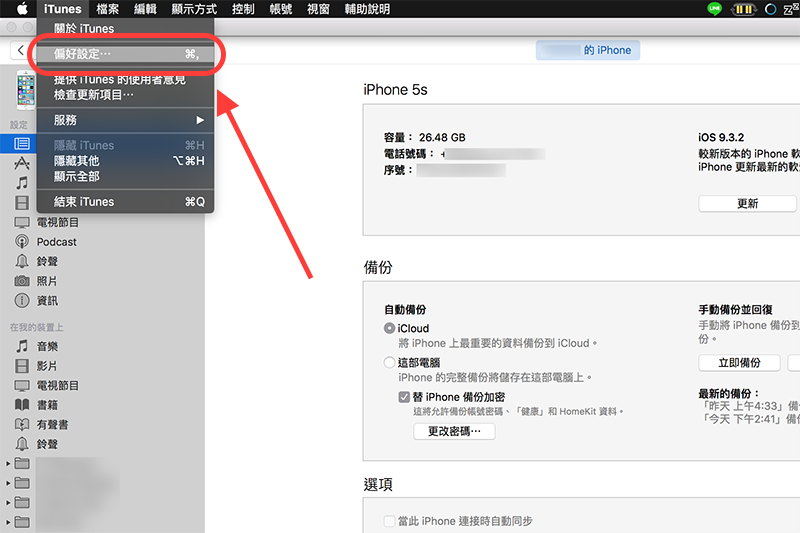800x533 pixels.
Task: Select 書籍 (Books) in device sidebar
Action: [x=47, y=405]
